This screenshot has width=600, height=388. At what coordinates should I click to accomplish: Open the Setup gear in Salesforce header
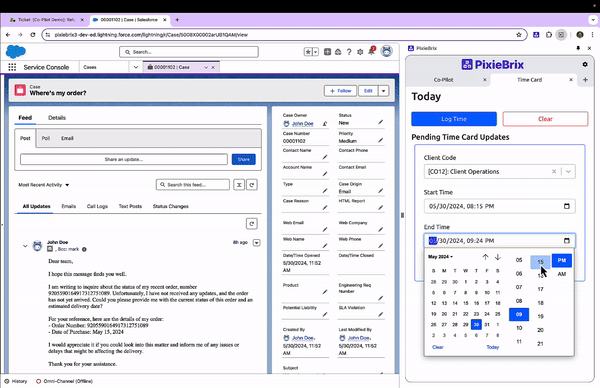(360, 52)
